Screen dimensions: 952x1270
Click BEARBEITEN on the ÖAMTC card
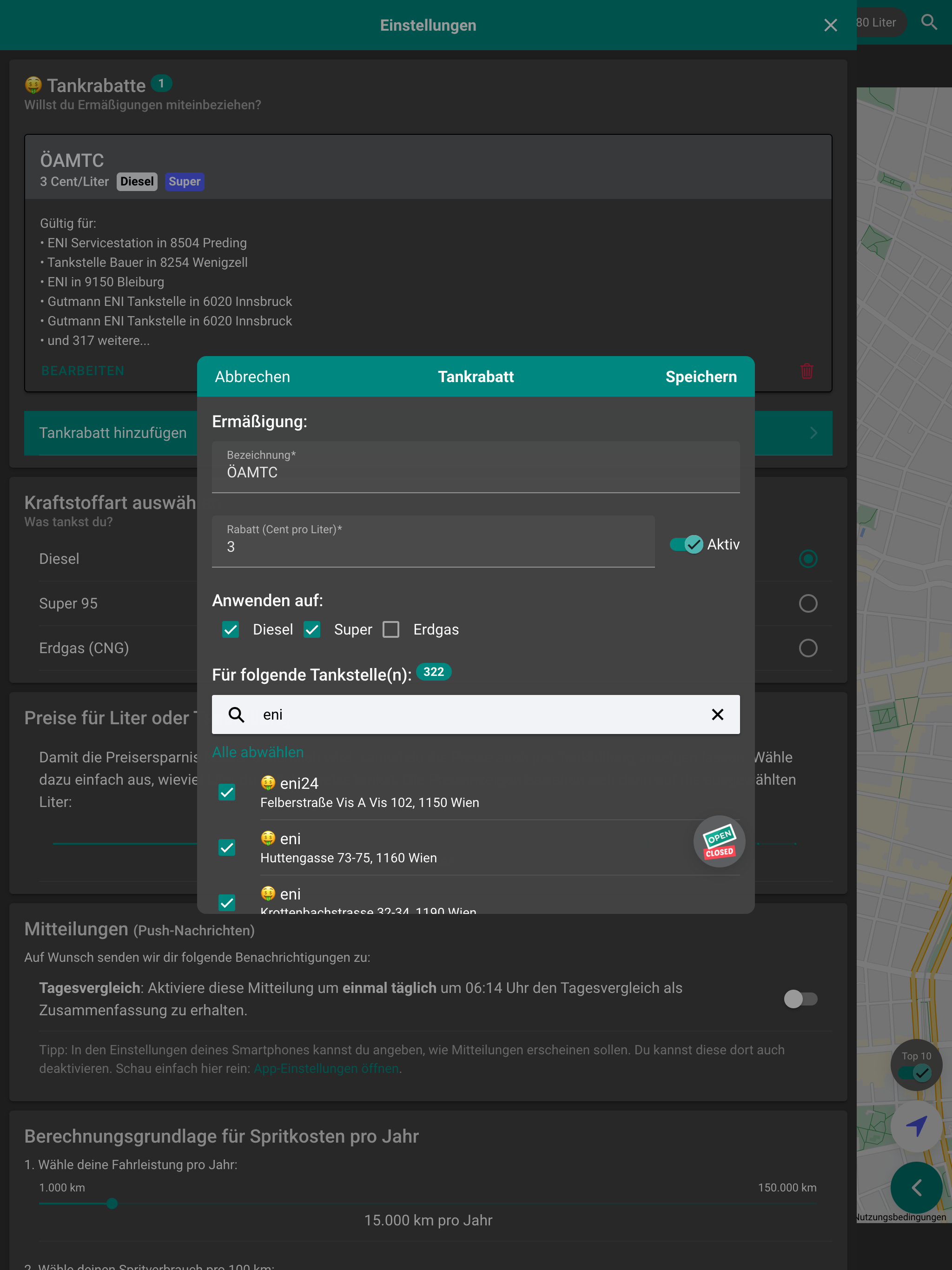click(83, 371)
